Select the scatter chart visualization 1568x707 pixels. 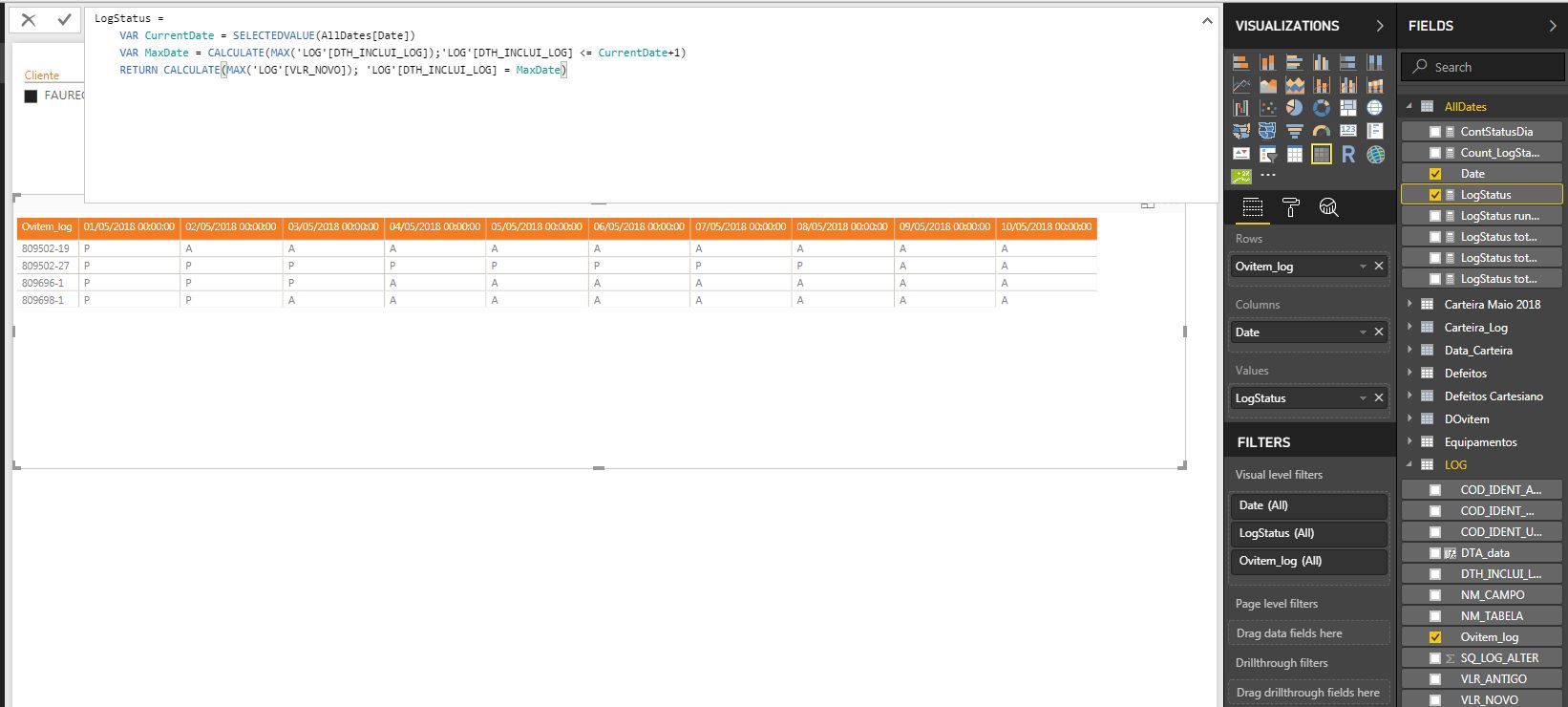[1268, 108]
